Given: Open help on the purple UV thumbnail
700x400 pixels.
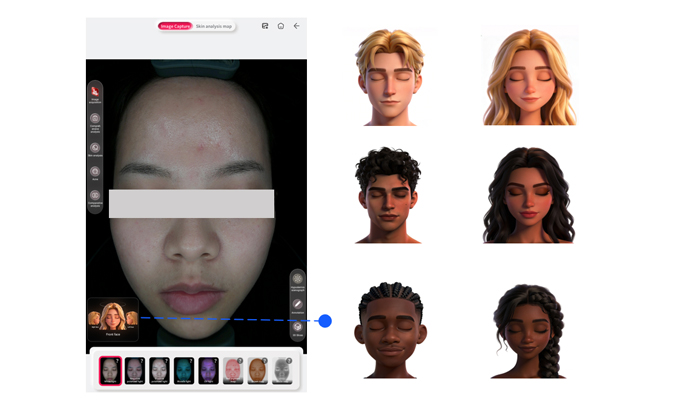Looking at the screenshot, I should [x=216, y=361].
